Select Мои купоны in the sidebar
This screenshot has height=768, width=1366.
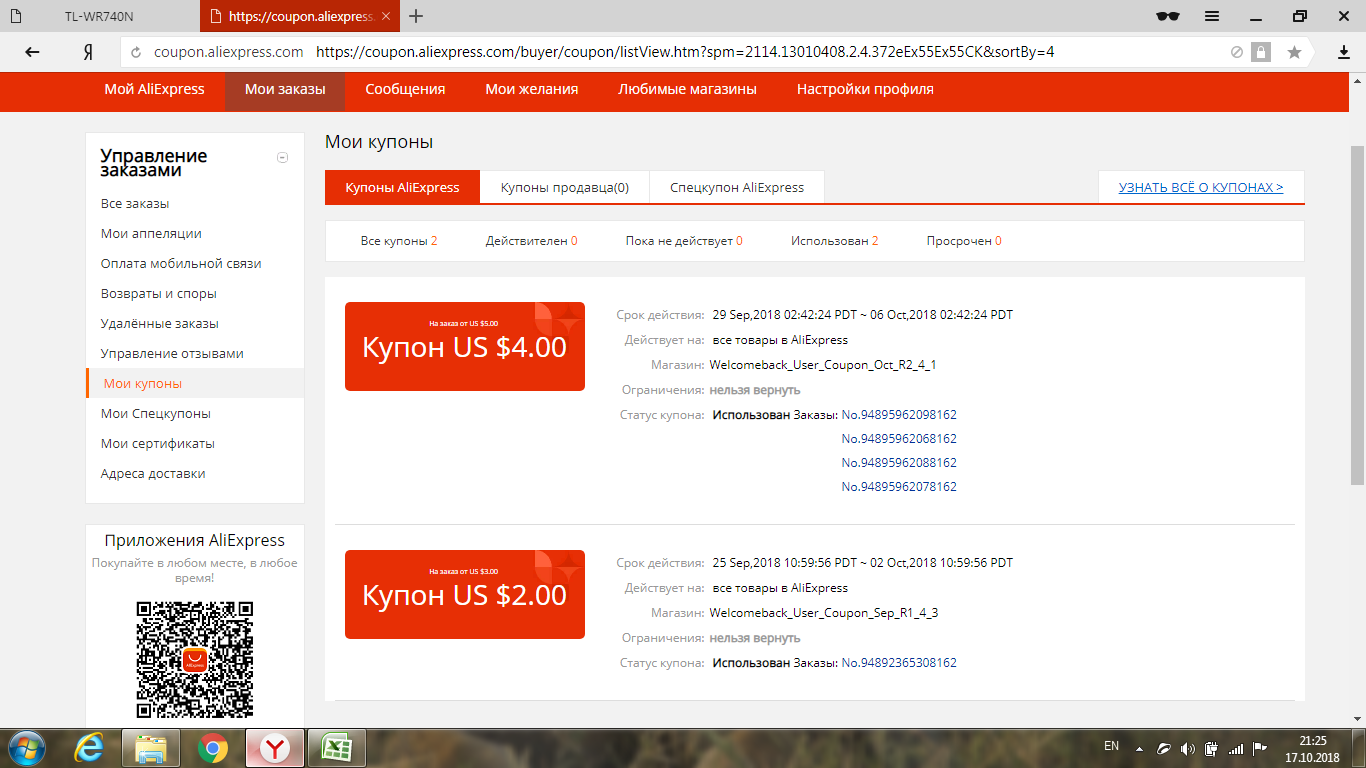(x=195, y=383)
